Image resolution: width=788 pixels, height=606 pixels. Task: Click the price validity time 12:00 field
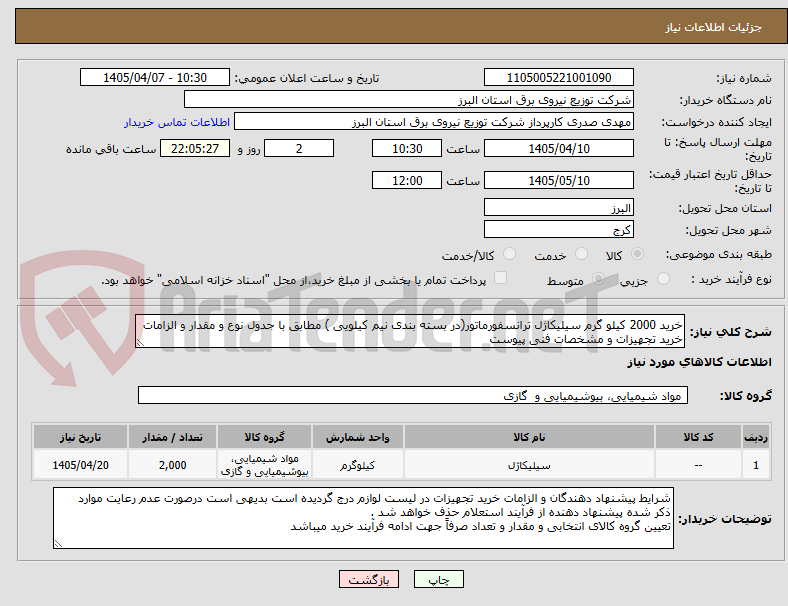407,180
